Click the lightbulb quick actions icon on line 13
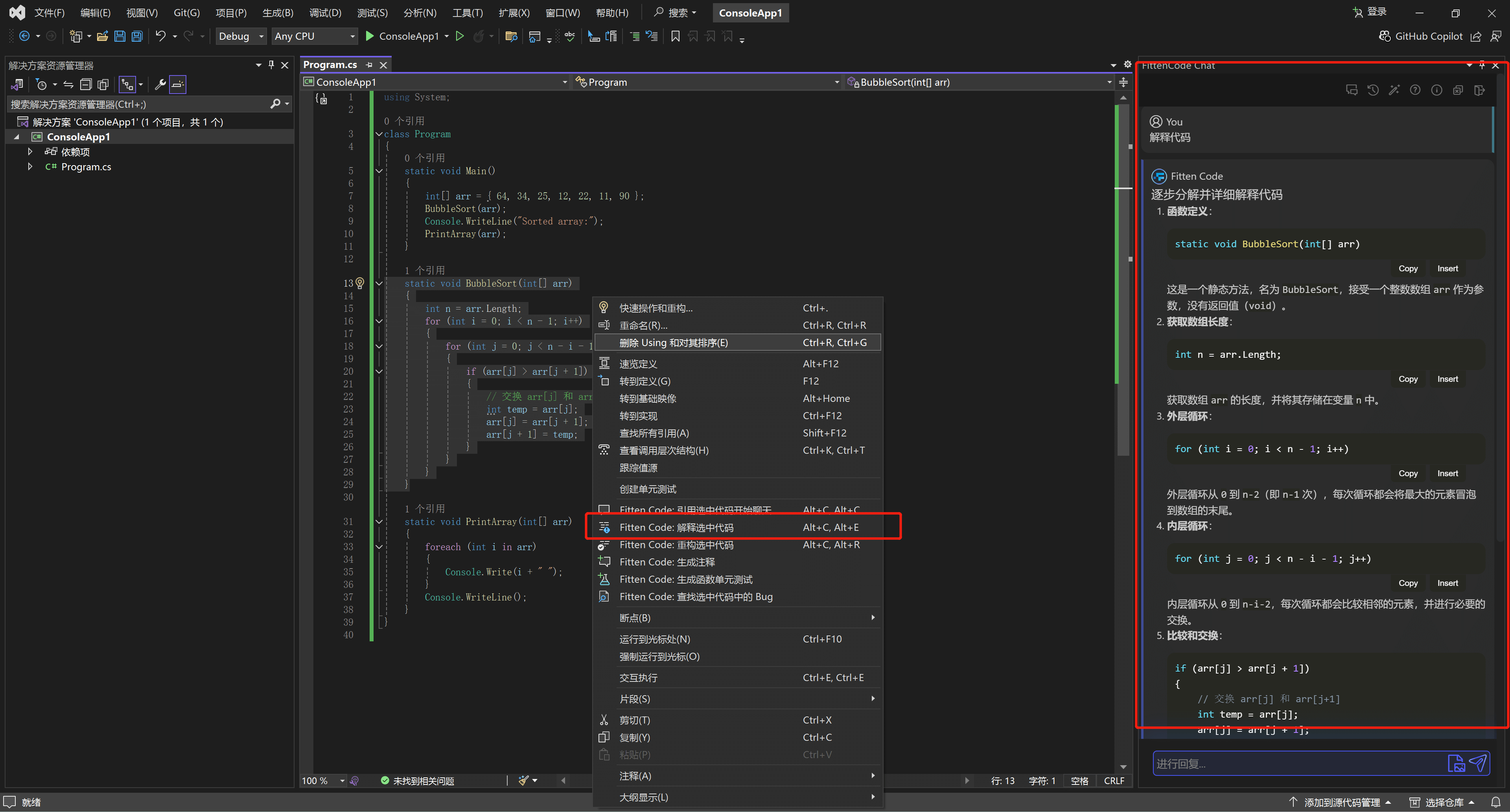 coord(360,283)
